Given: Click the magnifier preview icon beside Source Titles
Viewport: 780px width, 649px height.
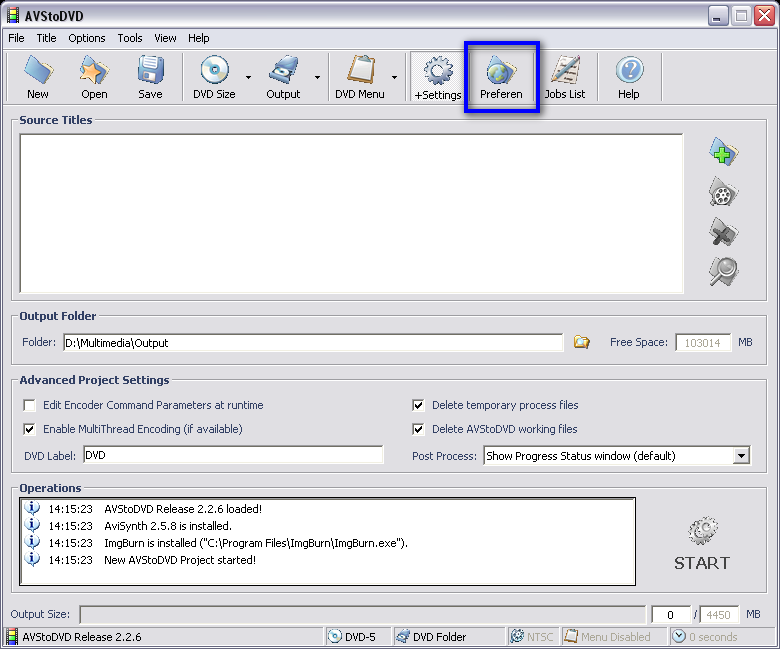Looking at the screenshot, I should click(x=723, y=272).
